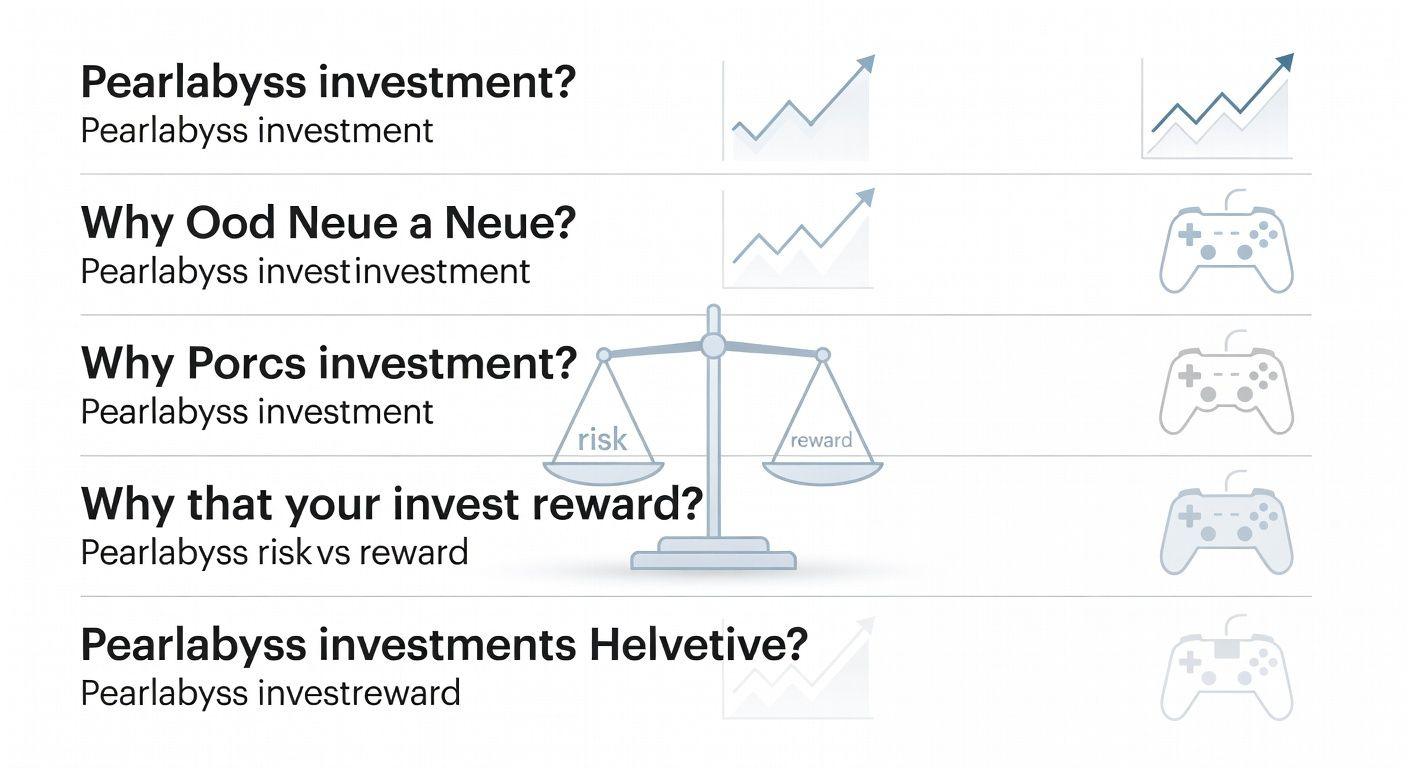1408x768 pixels.
Task: Click the chart icon beside Why Ood Neue
Action: (800, 238)
